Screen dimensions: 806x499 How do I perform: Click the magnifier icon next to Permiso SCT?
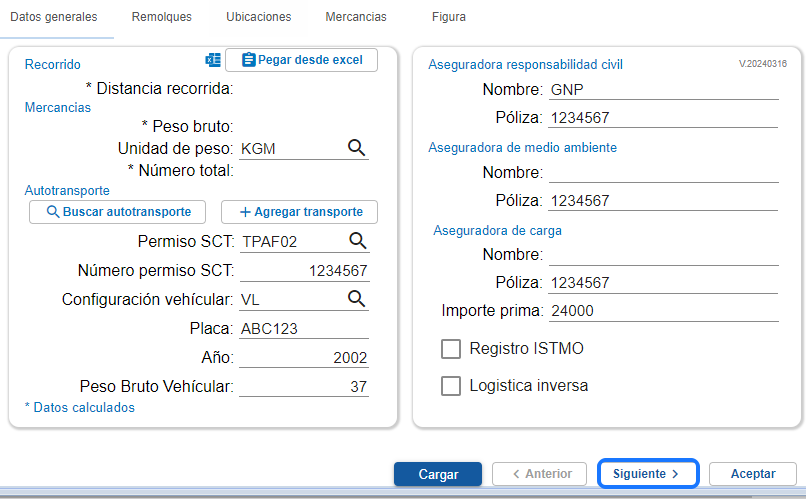tap(357, 241)
